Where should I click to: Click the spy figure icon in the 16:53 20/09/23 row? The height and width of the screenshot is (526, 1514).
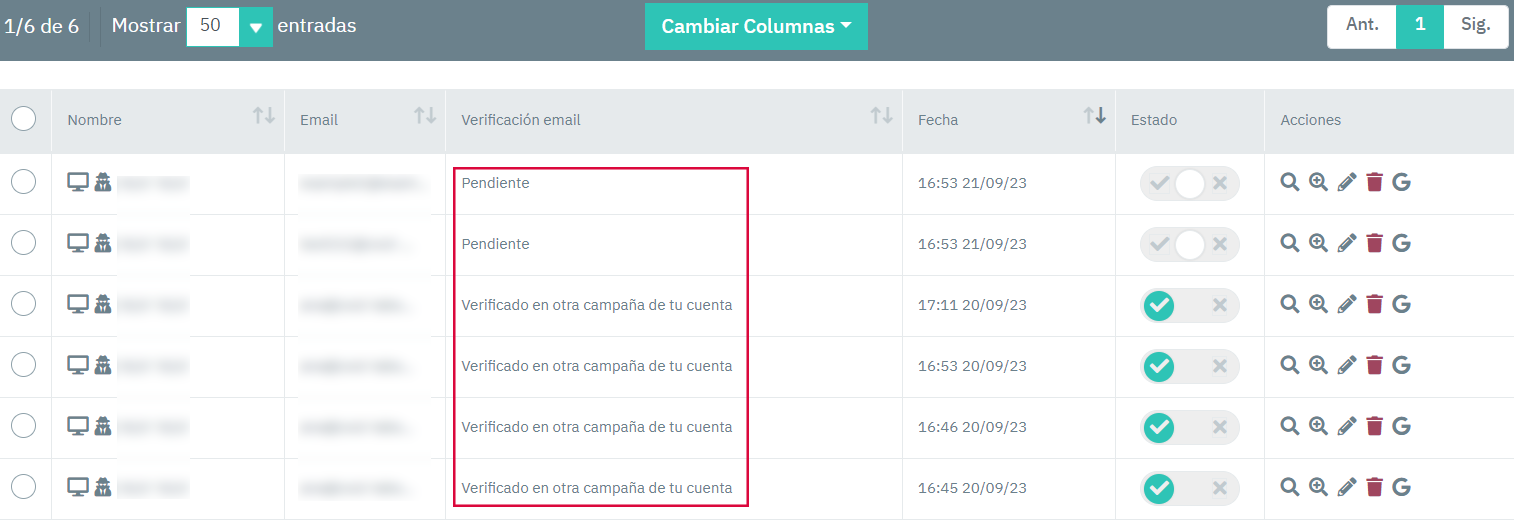point(102,365)
